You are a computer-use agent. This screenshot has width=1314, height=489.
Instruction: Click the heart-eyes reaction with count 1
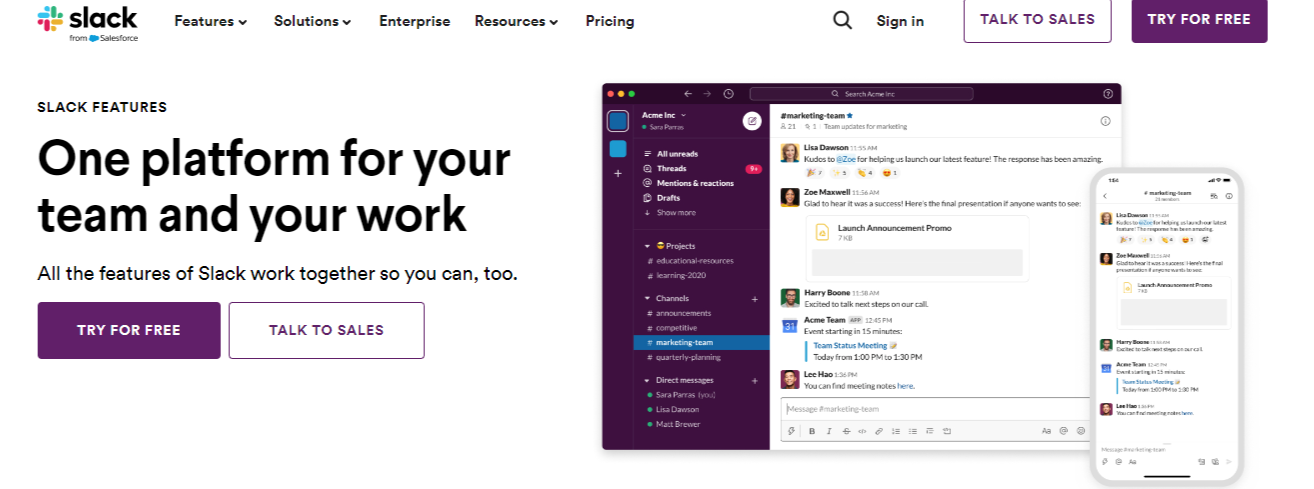[x=890, y=173]
